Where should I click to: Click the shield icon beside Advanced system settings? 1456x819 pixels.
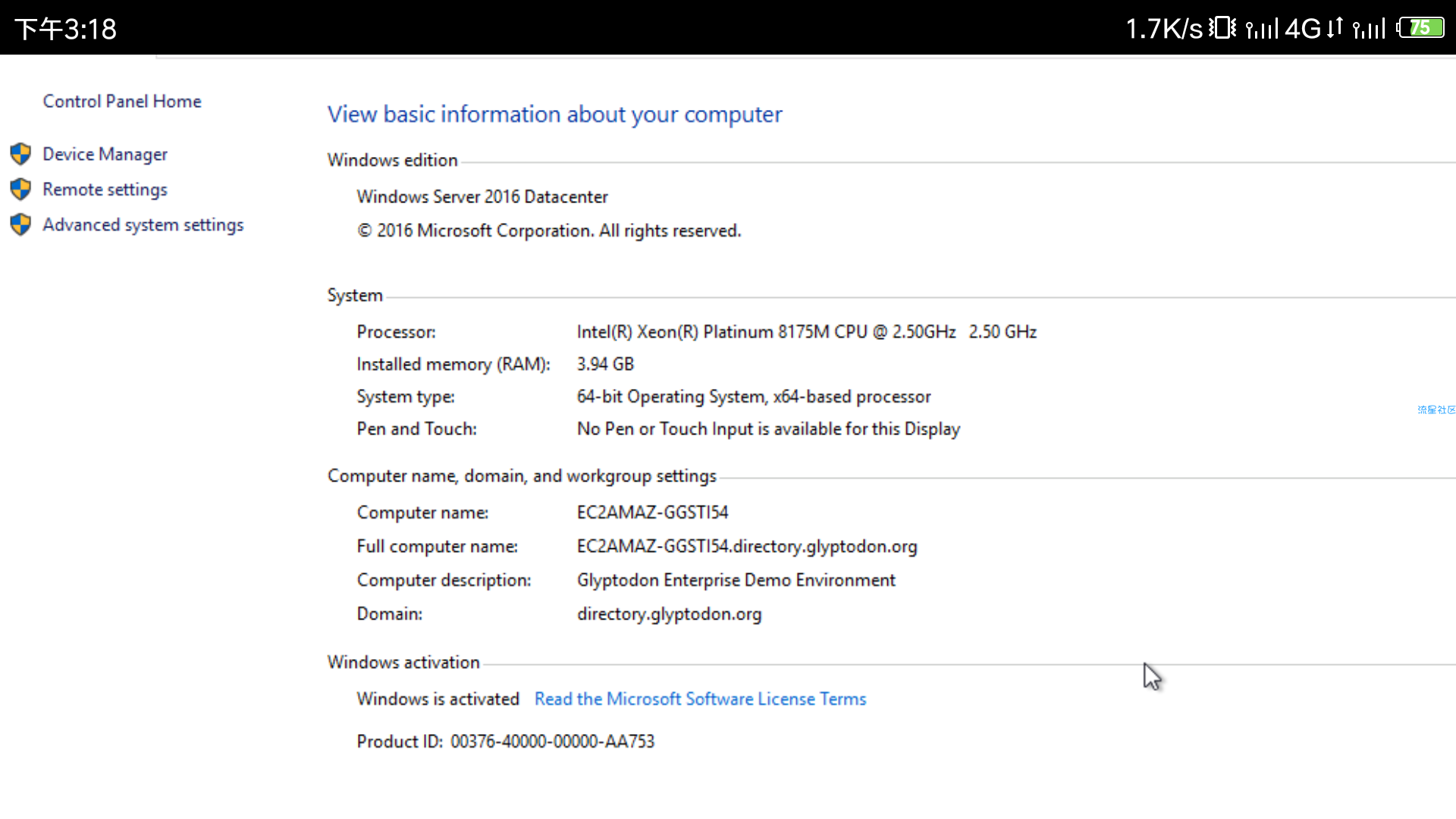pyautogui.click(x=20, y=224)
